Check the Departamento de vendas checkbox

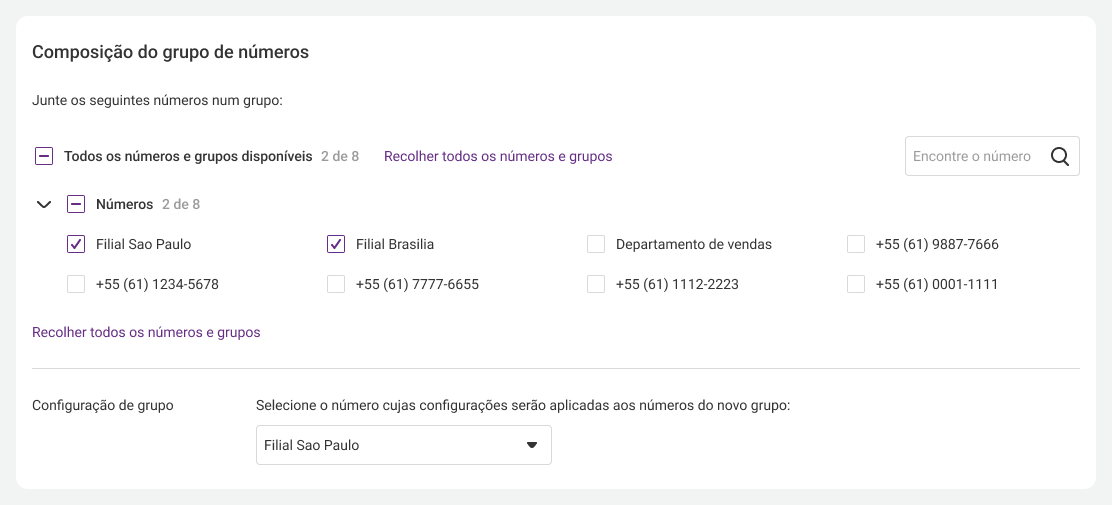click(596, 244)
